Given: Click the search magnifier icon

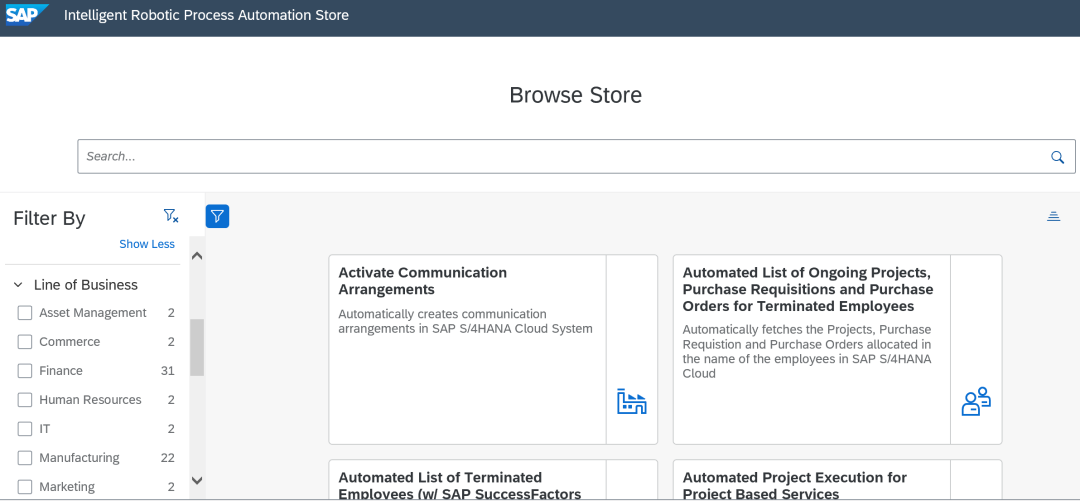Looking at the screenshot, I should [x=1057, y=157].
